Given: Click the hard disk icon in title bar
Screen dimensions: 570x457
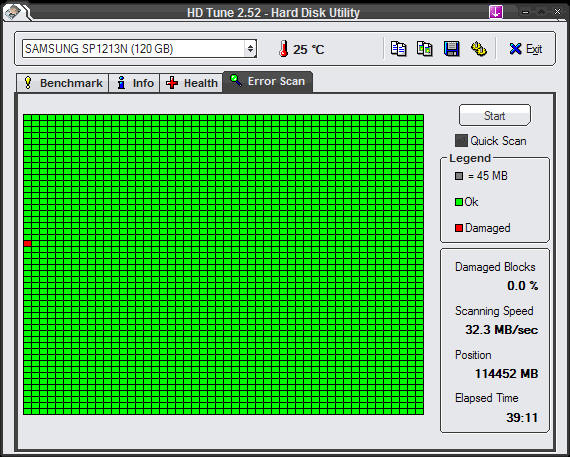Looking at the screenshot, I should 13,12.
